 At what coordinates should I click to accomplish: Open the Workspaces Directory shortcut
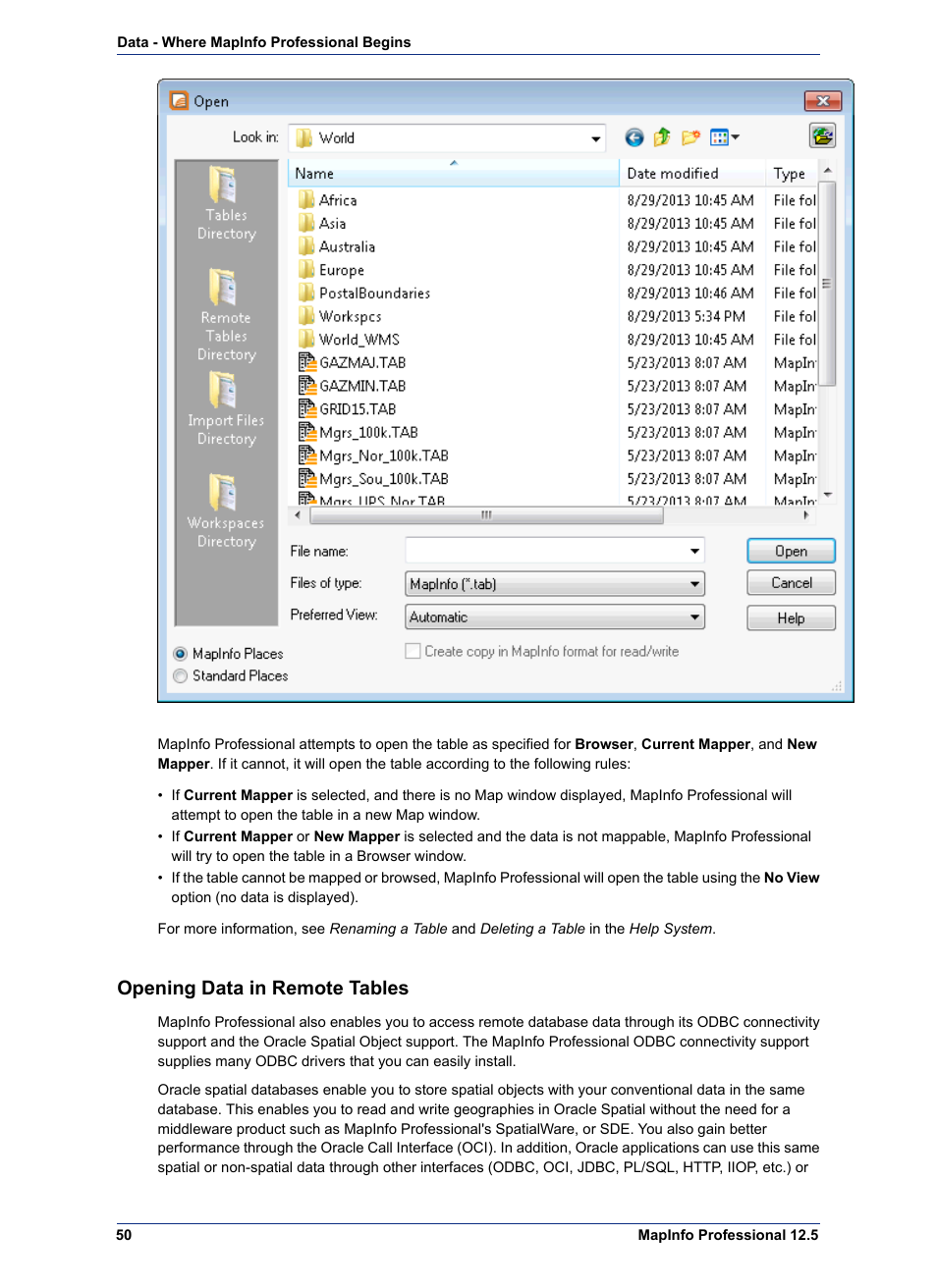(x=226, y=510)
